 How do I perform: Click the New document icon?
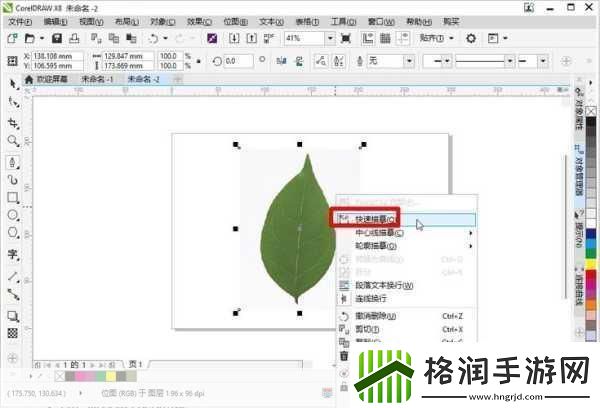tap(12, 38)
